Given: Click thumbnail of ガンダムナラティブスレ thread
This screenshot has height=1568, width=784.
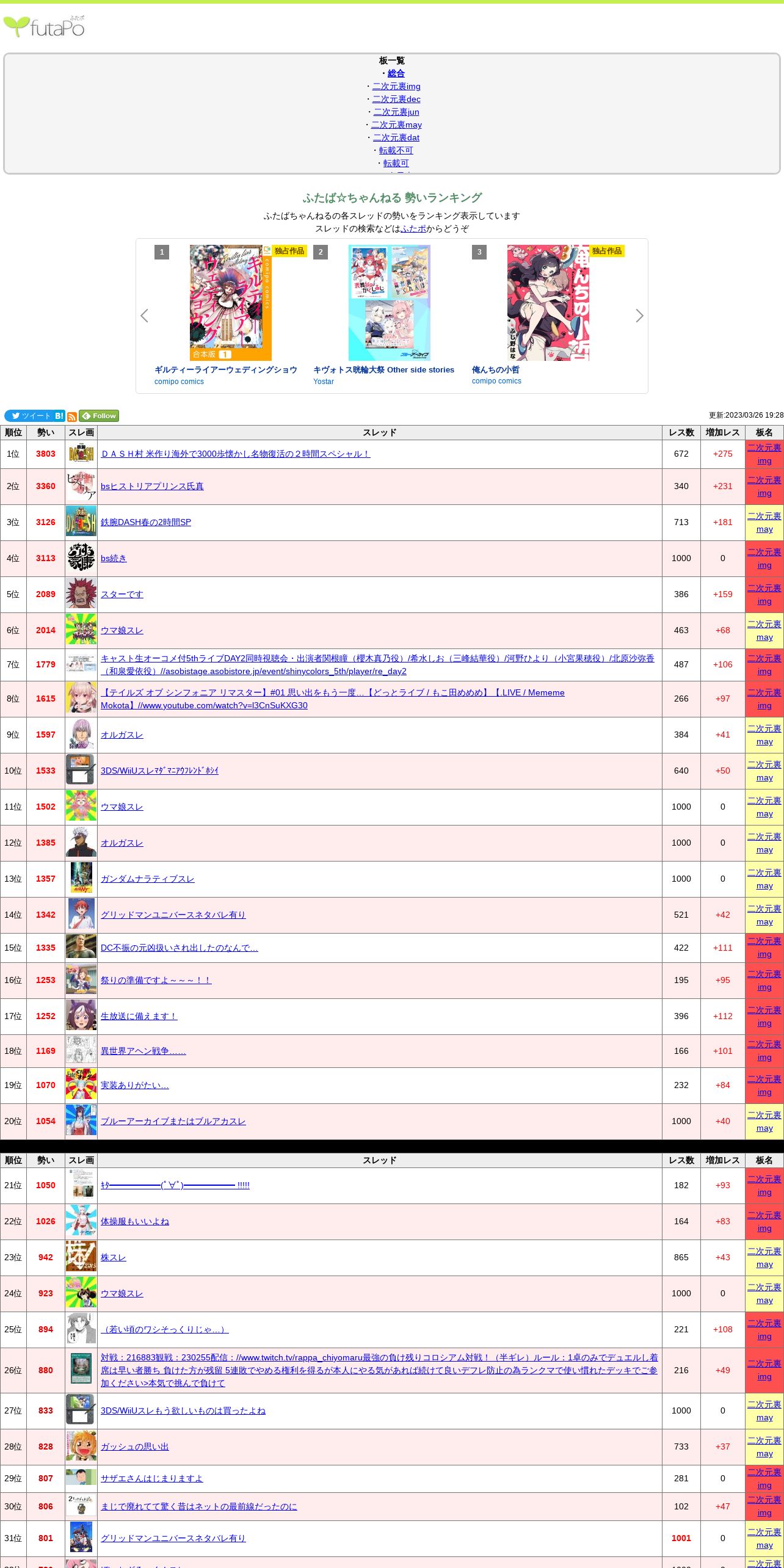Looking at the screenshot, I should (x=81, y=879).
